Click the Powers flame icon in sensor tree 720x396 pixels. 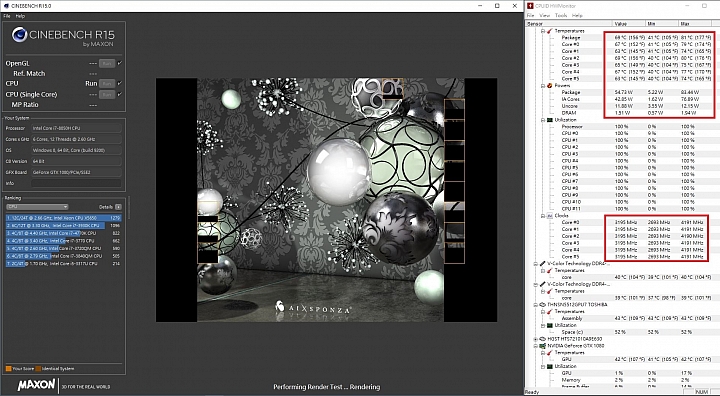point(549,85)
